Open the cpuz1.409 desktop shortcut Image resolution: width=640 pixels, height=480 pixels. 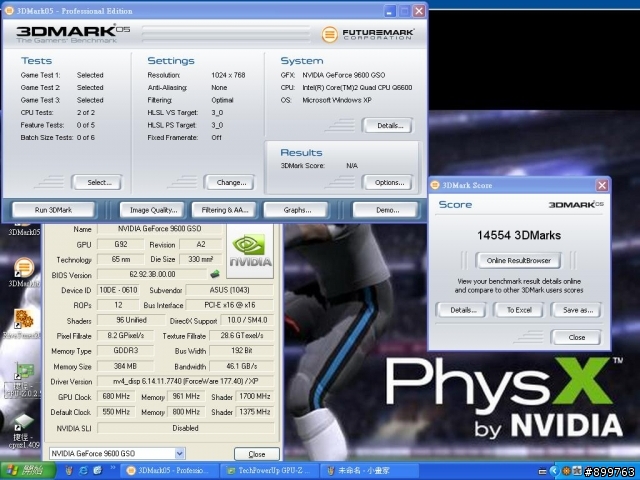point(24,423)
